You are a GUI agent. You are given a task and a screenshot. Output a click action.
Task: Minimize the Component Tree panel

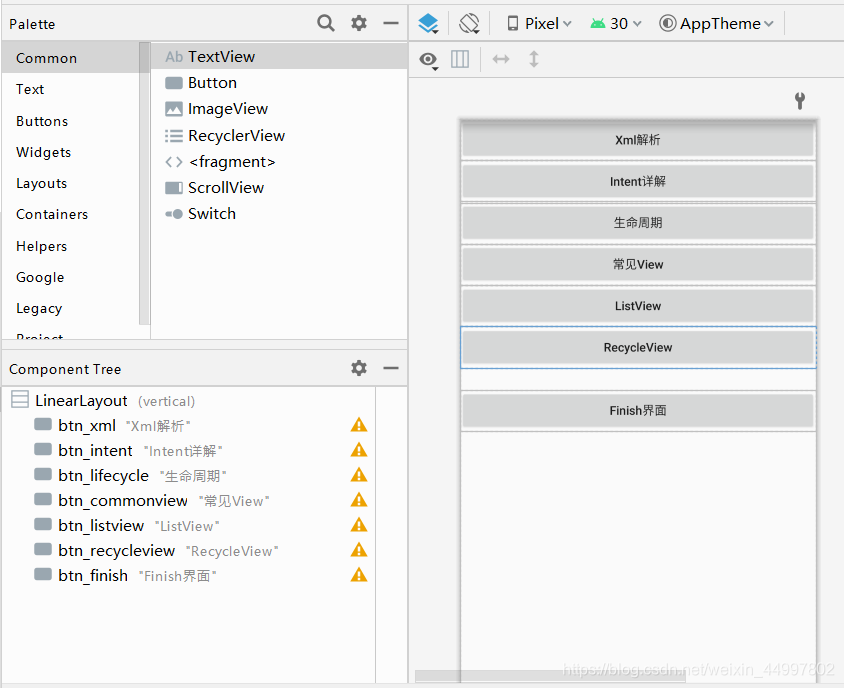391,368
